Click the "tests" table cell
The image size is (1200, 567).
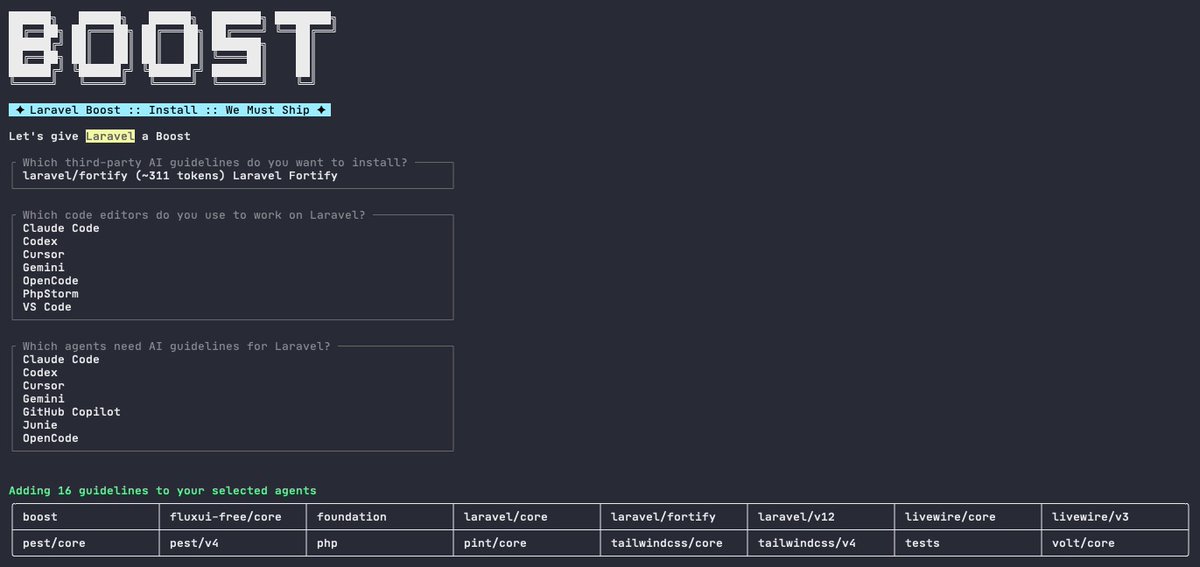point(968,543)
